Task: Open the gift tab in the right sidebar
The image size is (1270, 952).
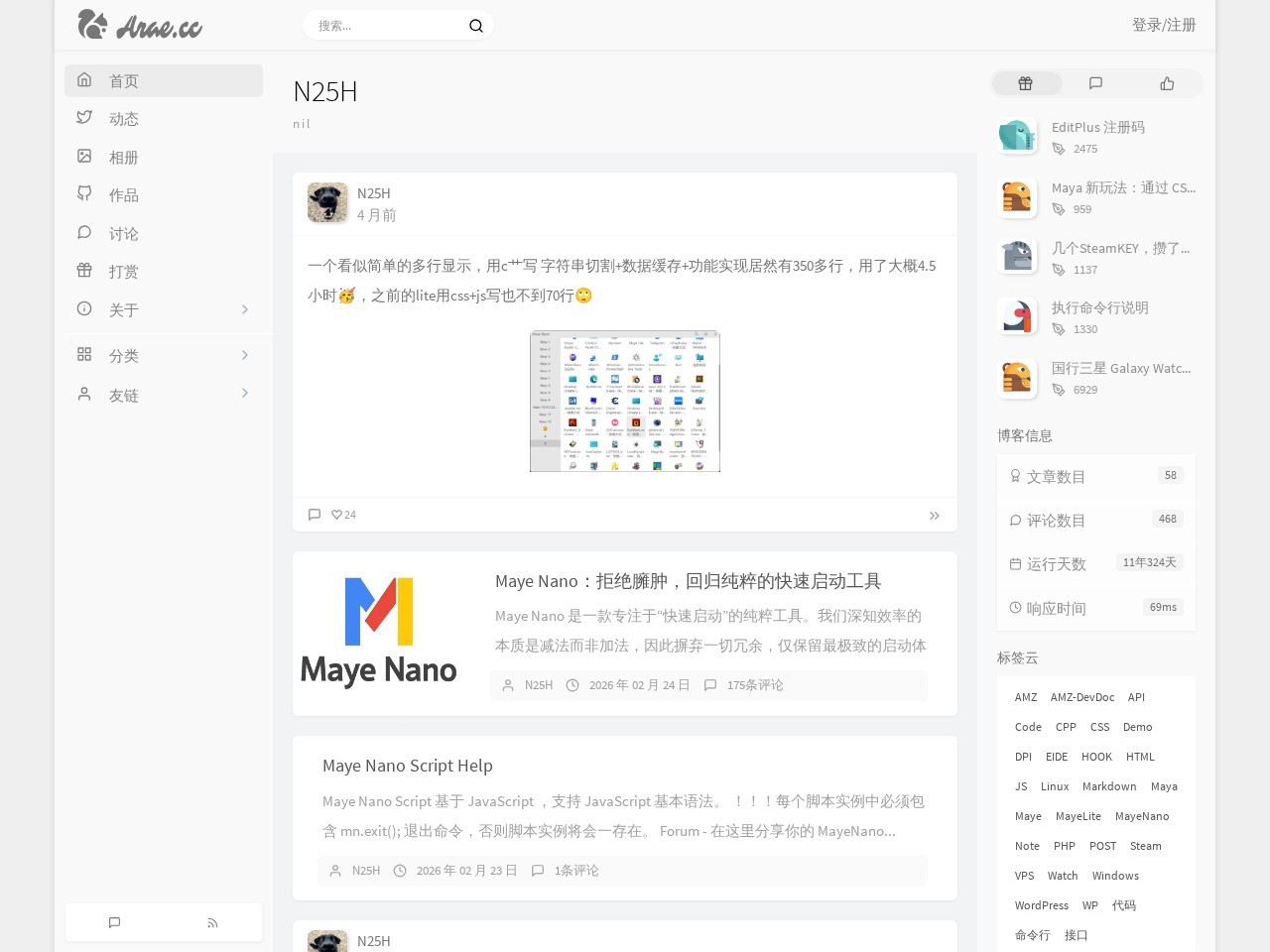Action: coord(1026,83)
